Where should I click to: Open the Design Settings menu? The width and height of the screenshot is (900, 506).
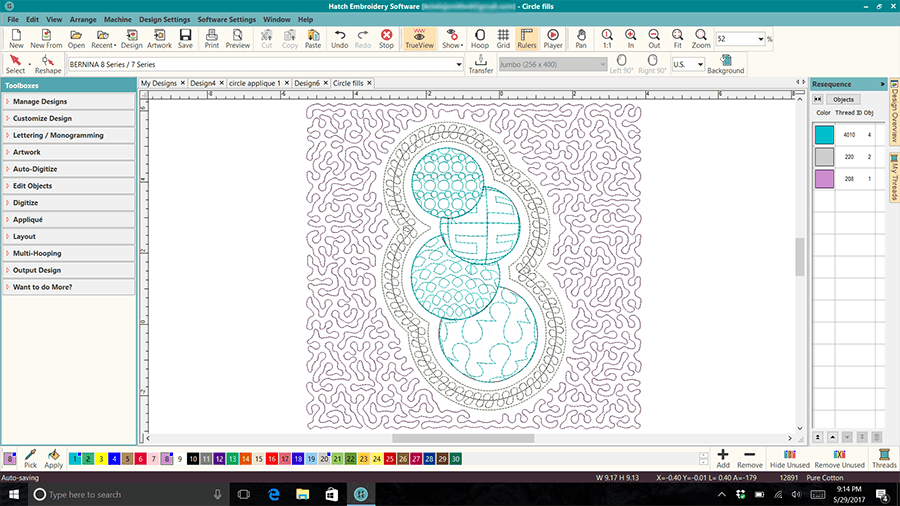pos(164,19)
